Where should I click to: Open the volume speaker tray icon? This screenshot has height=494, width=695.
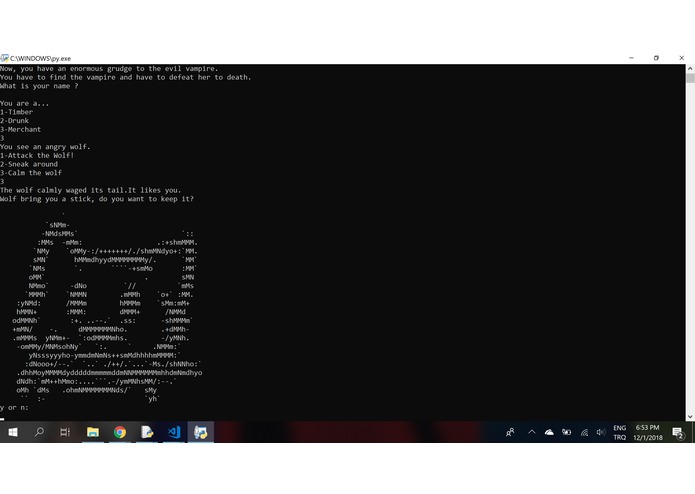click(601, 432)
